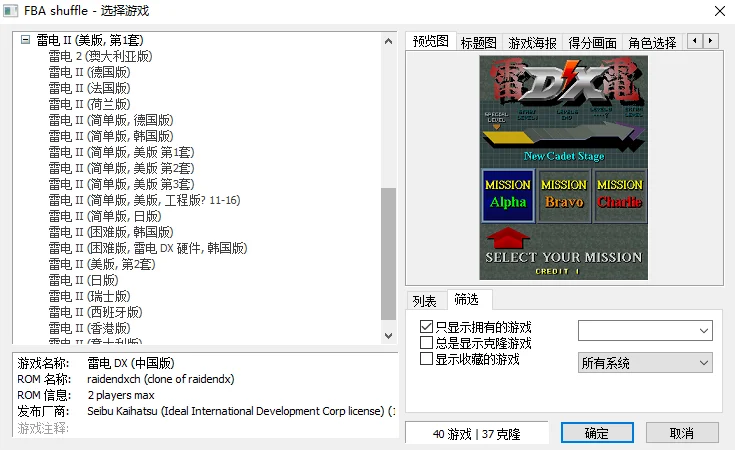Switch to the 得分画面 tab
The image size is (735, 450).
pyautogui.click(x=592, y=43)
